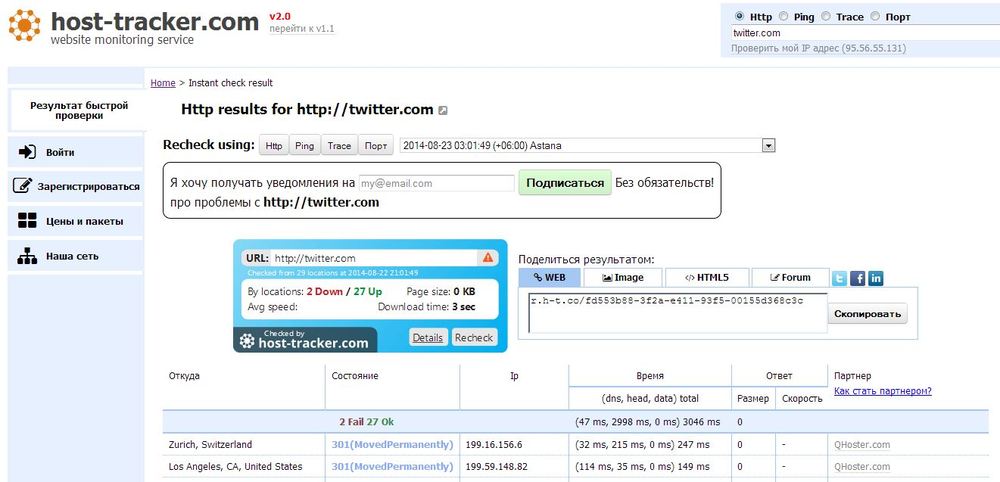Image resolution: width=1000 pixels, height=482 pixels.
Task: Open external link icon next to twitter.com heading
Action: (443, 110)
